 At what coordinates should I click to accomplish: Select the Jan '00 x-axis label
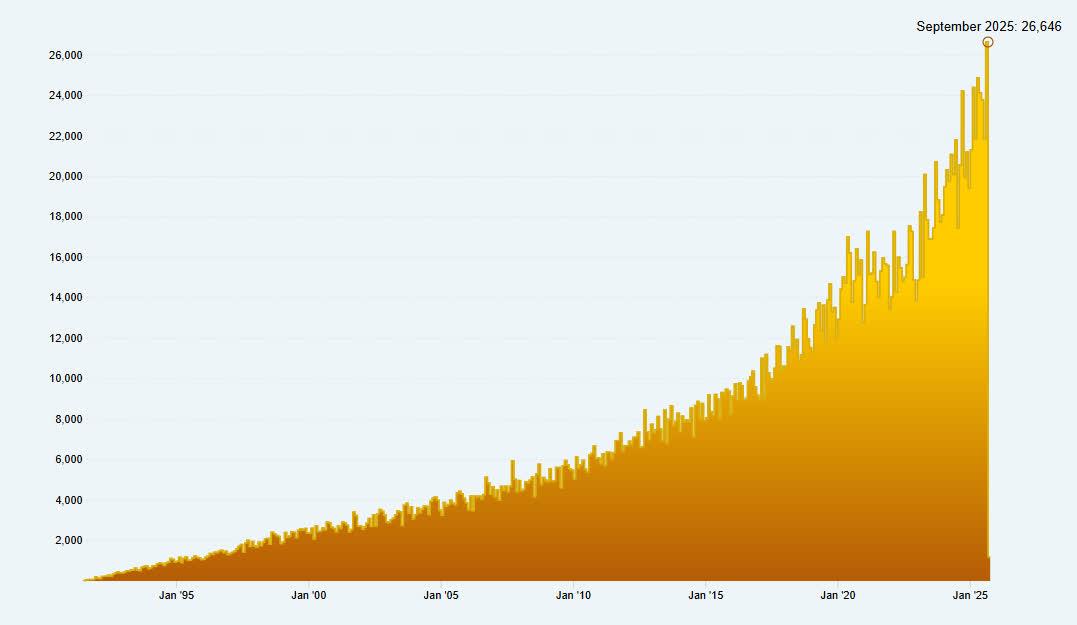click(x=308, y=597)
